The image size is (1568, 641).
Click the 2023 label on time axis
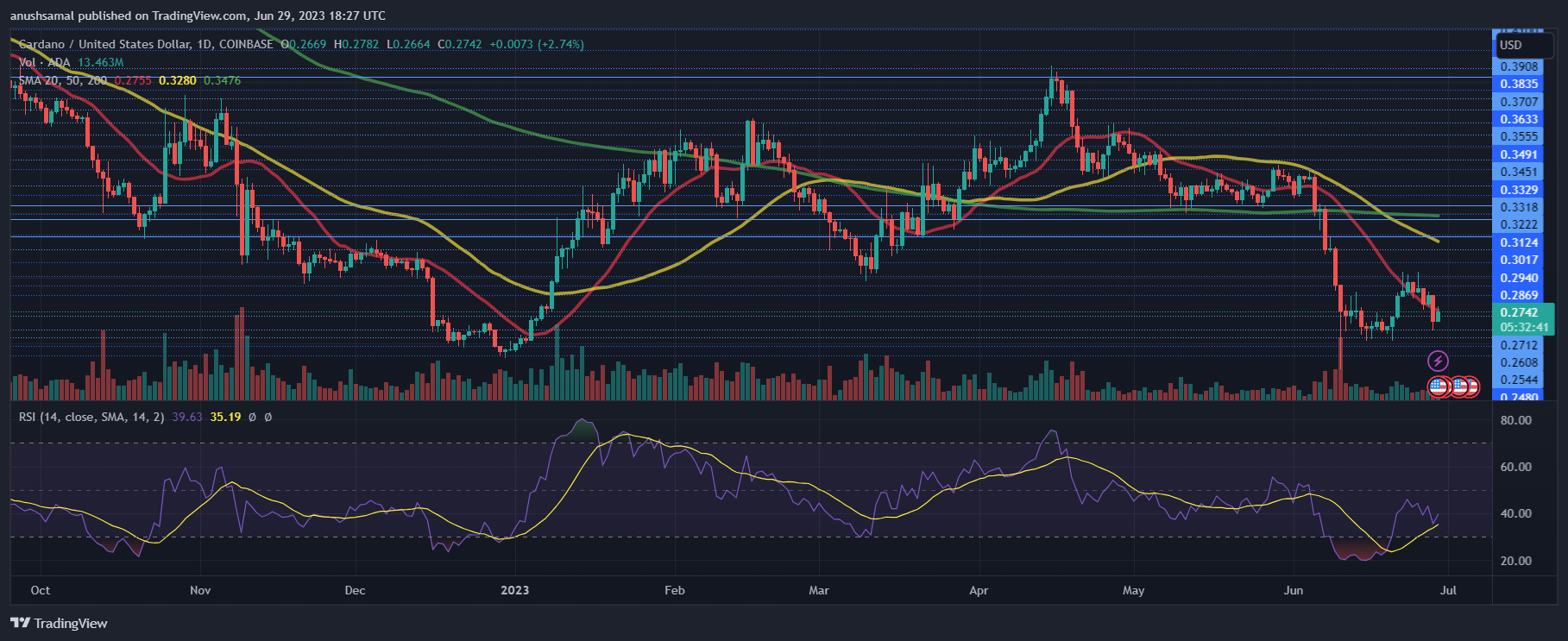(514, 590)
